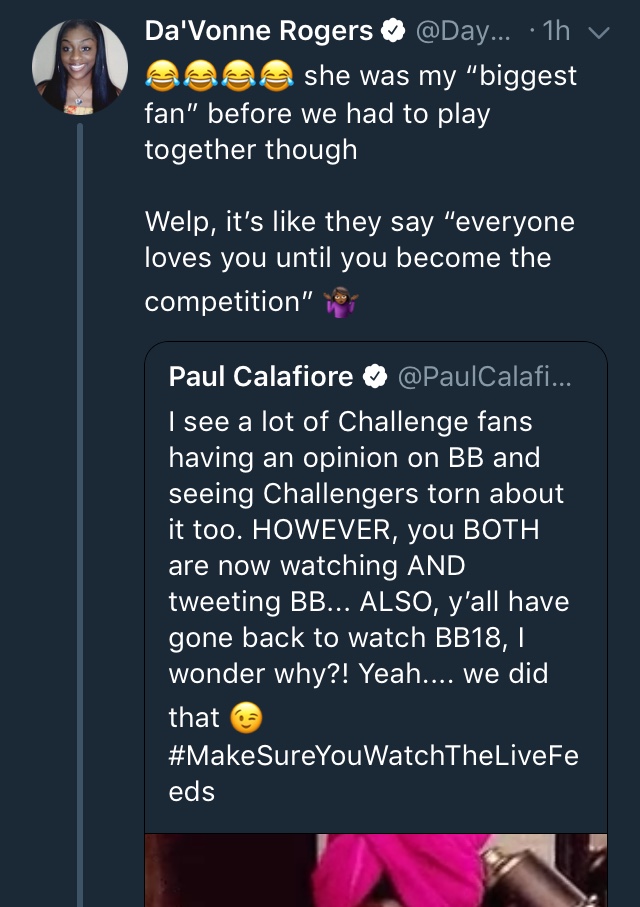Click the winking face emoji
640x907 pixels.
[246, 718]
